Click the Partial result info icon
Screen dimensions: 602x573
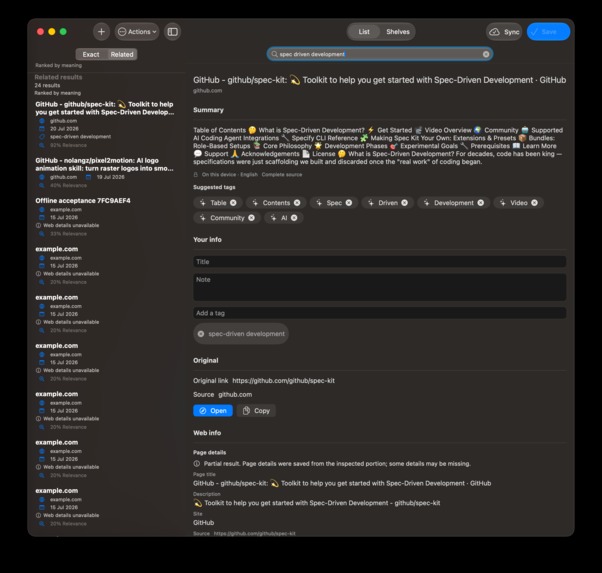pos(197,464)
